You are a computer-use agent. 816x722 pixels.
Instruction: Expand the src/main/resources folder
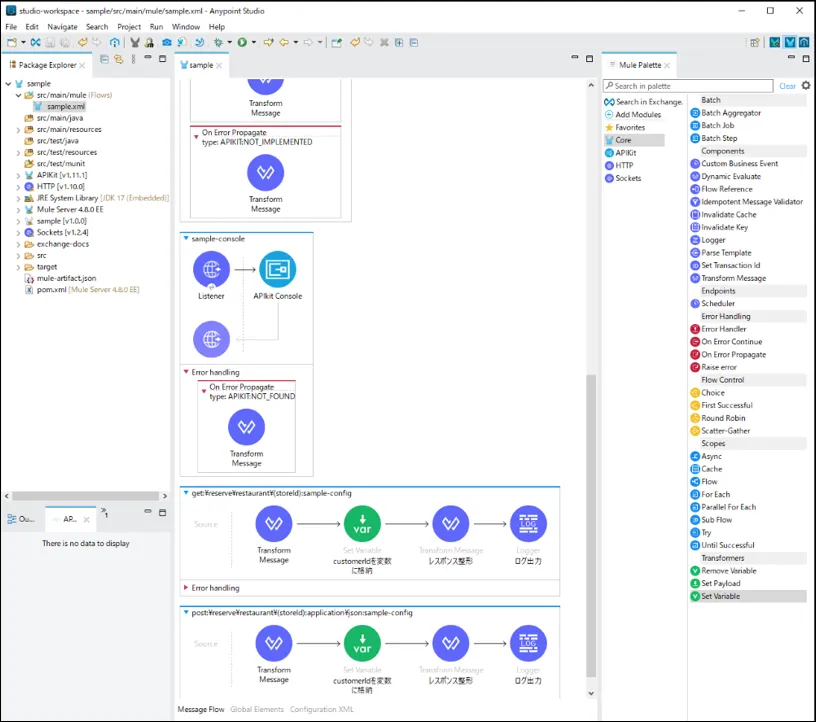18,130
